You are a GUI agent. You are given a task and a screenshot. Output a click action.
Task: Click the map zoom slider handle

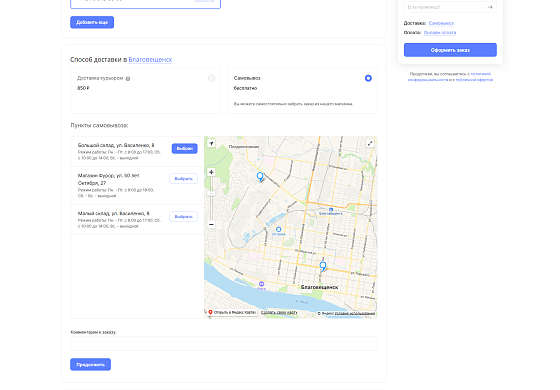211,194
